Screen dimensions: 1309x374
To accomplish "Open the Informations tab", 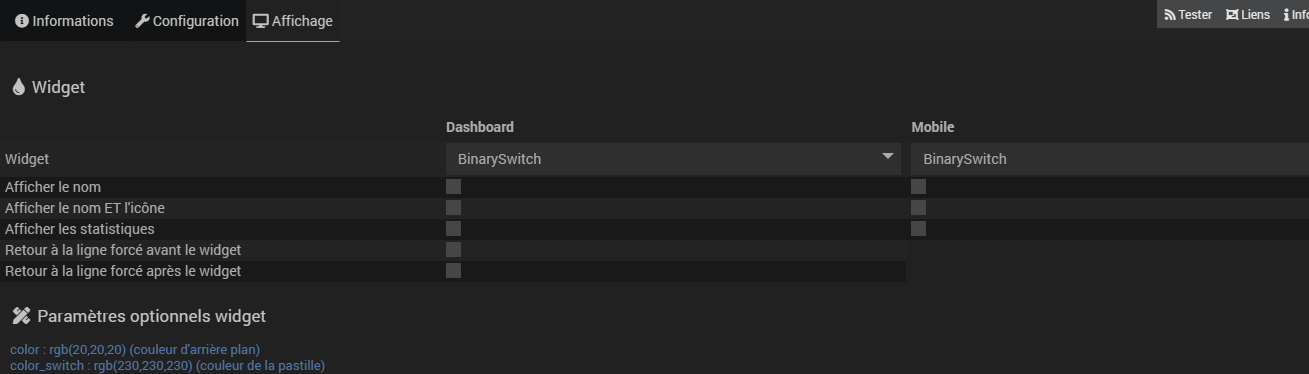I will point(64,21).
